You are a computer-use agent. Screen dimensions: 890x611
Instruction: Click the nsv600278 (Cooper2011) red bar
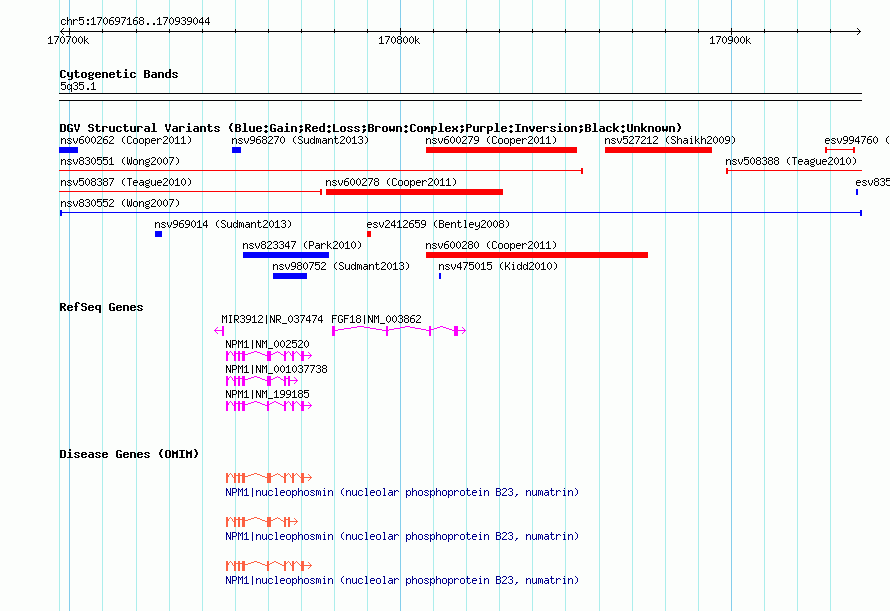414,192
